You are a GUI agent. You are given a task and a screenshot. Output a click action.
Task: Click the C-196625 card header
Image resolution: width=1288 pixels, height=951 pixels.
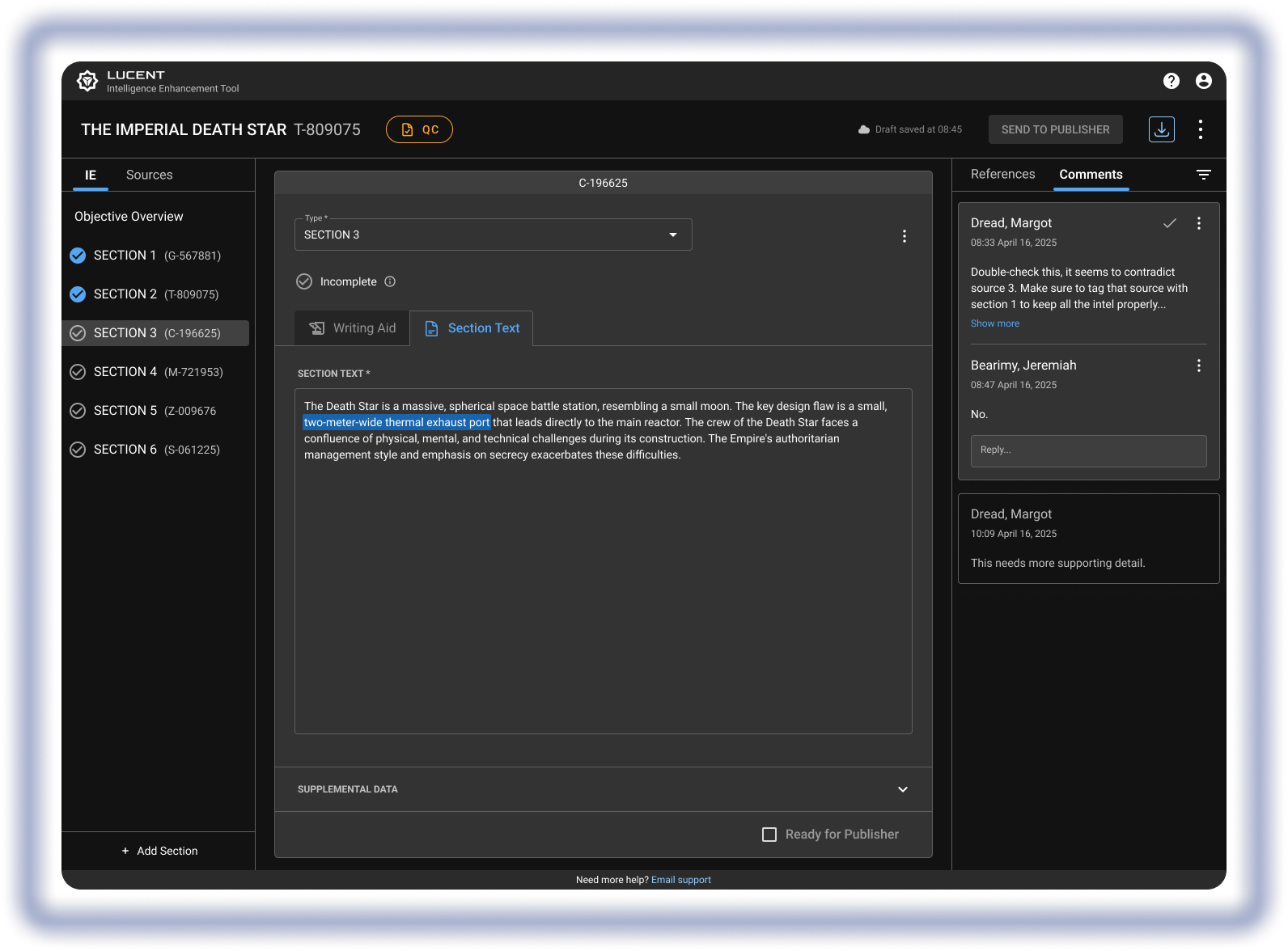tap(604, 183)
